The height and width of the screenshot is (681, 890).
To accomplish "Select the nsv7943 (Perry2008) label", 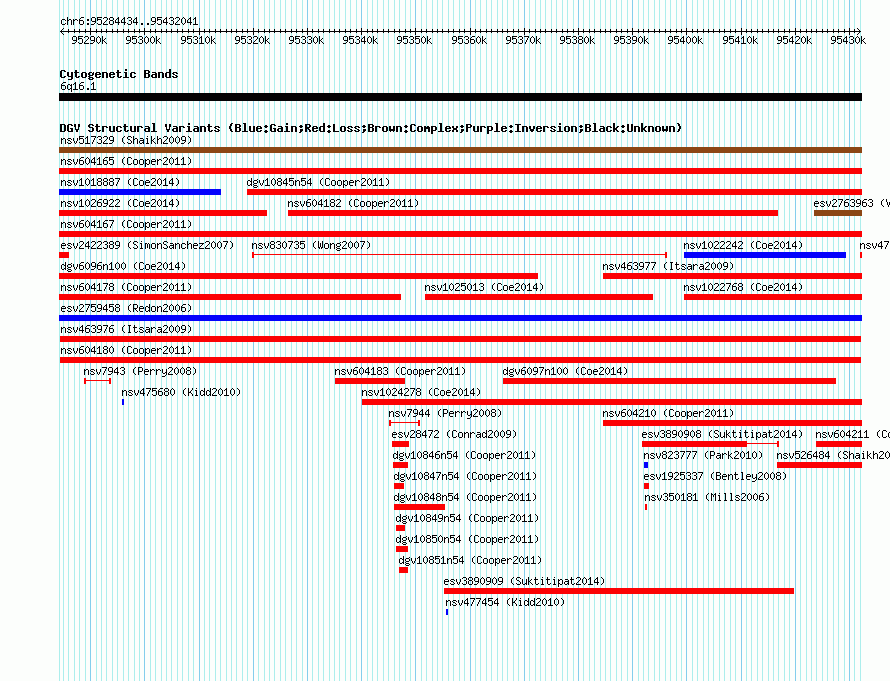I will [140, 371].
